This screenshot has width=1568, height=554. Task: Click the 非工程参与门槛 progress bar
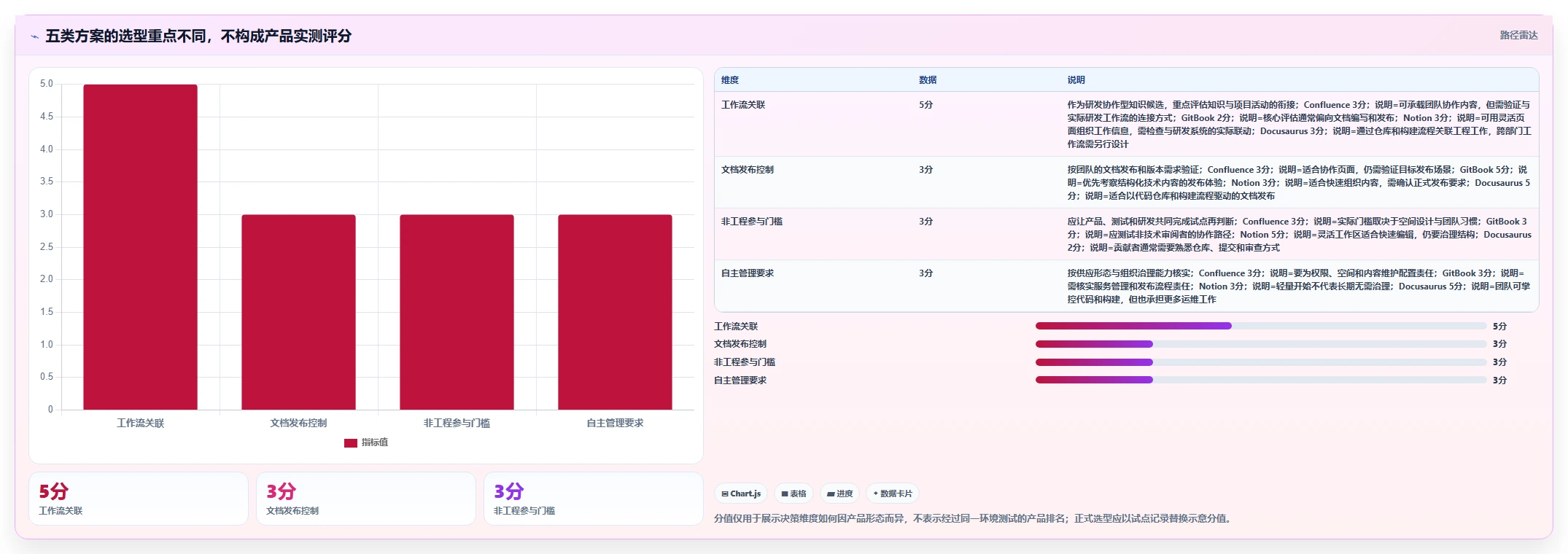coord(1261,362)
